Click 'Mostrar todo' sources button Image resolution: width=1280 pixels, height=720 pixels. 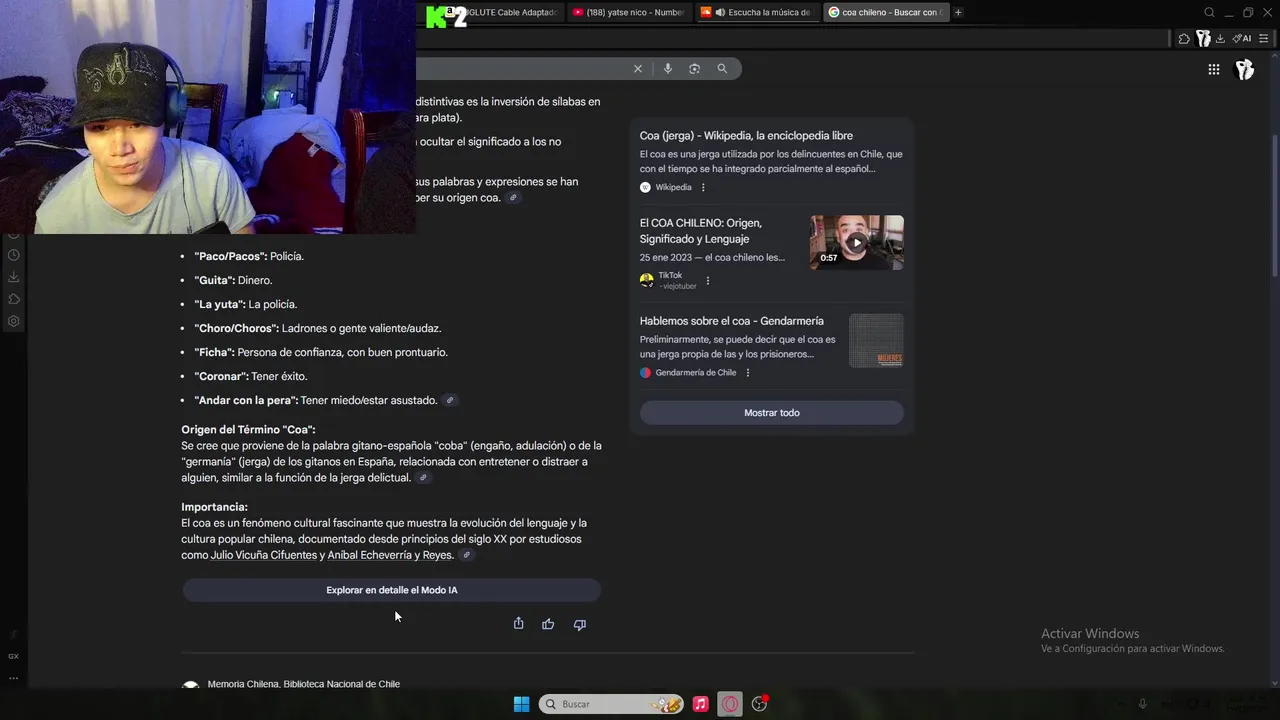click(x=771, y=412)
